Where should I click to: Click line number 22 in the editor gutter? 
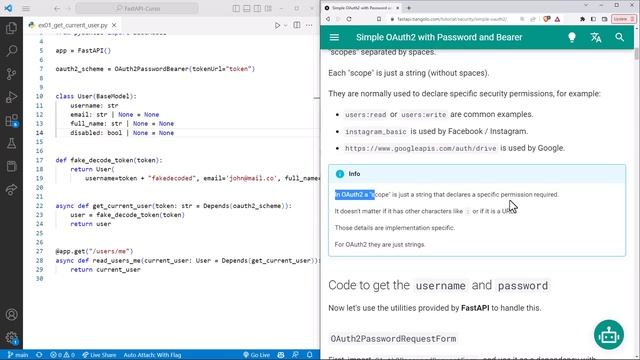[39, 206]
